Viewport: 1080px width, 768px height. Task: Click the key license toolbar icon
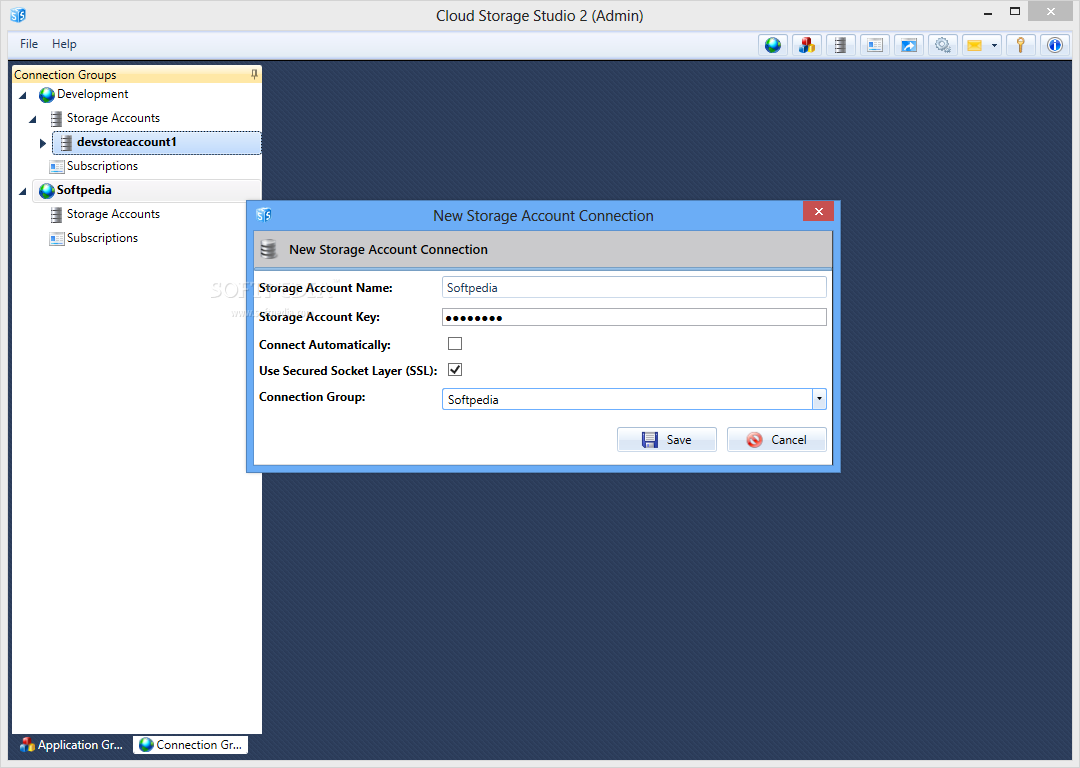(1021, 45)
